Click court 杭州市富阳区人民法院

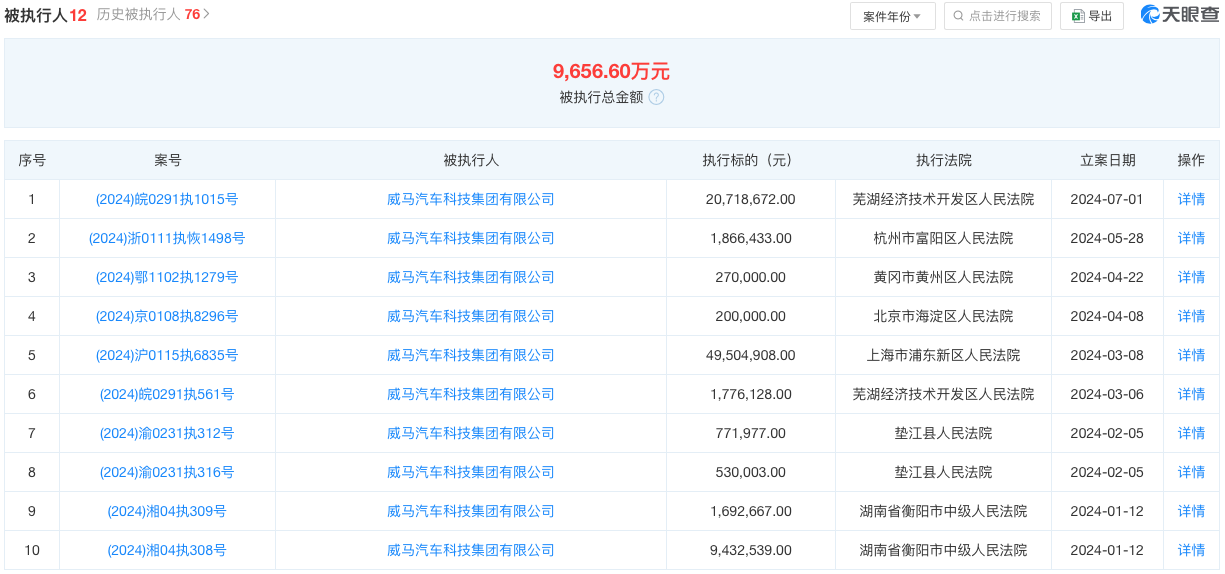click(943, 238)
